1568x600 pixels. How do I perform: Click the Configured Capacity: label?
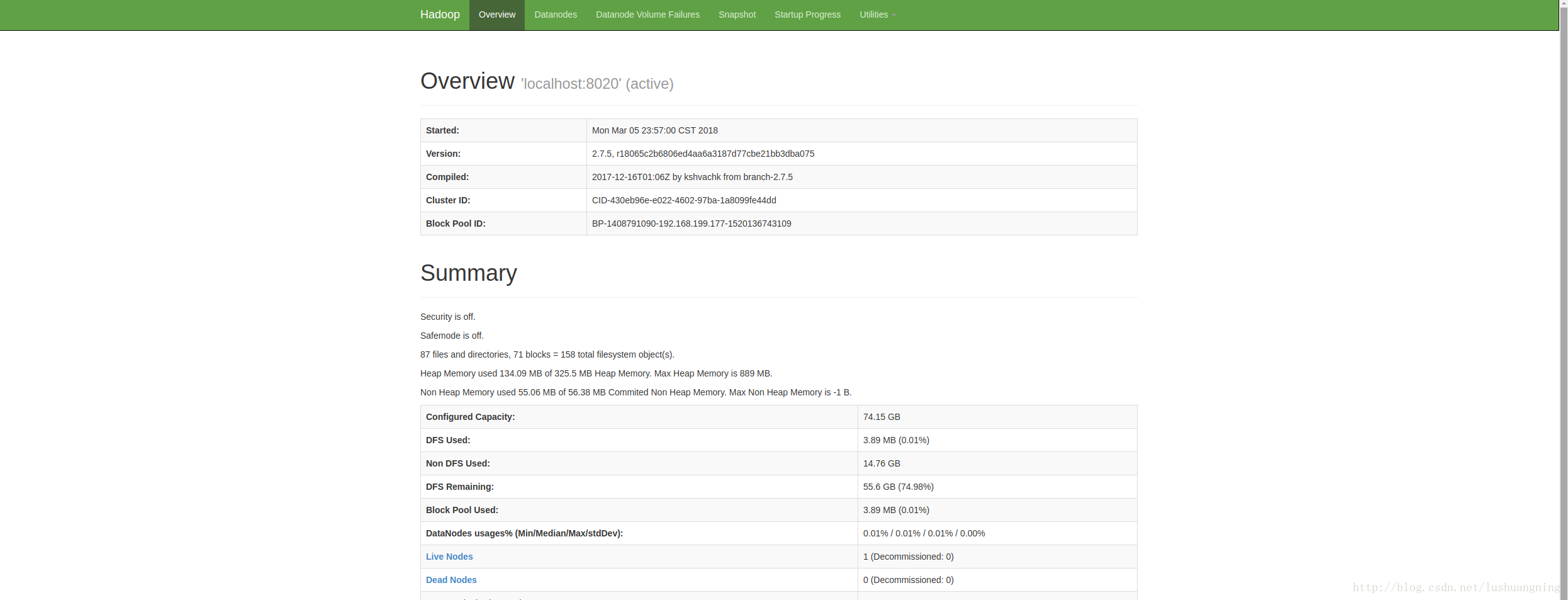click(471, 417)
